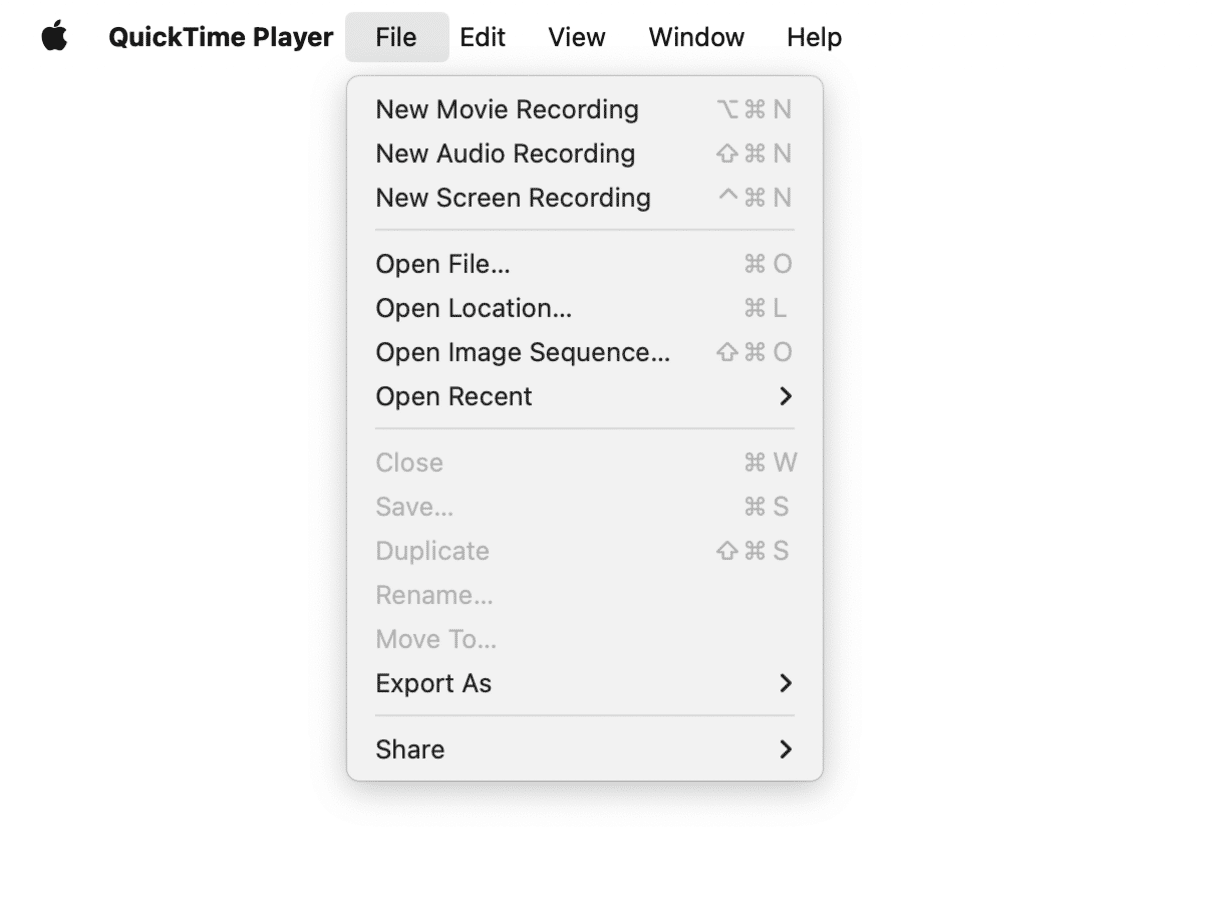
Task: Select Open Image Sequence...
Action: pyautogui.click(x=523, y=352)
